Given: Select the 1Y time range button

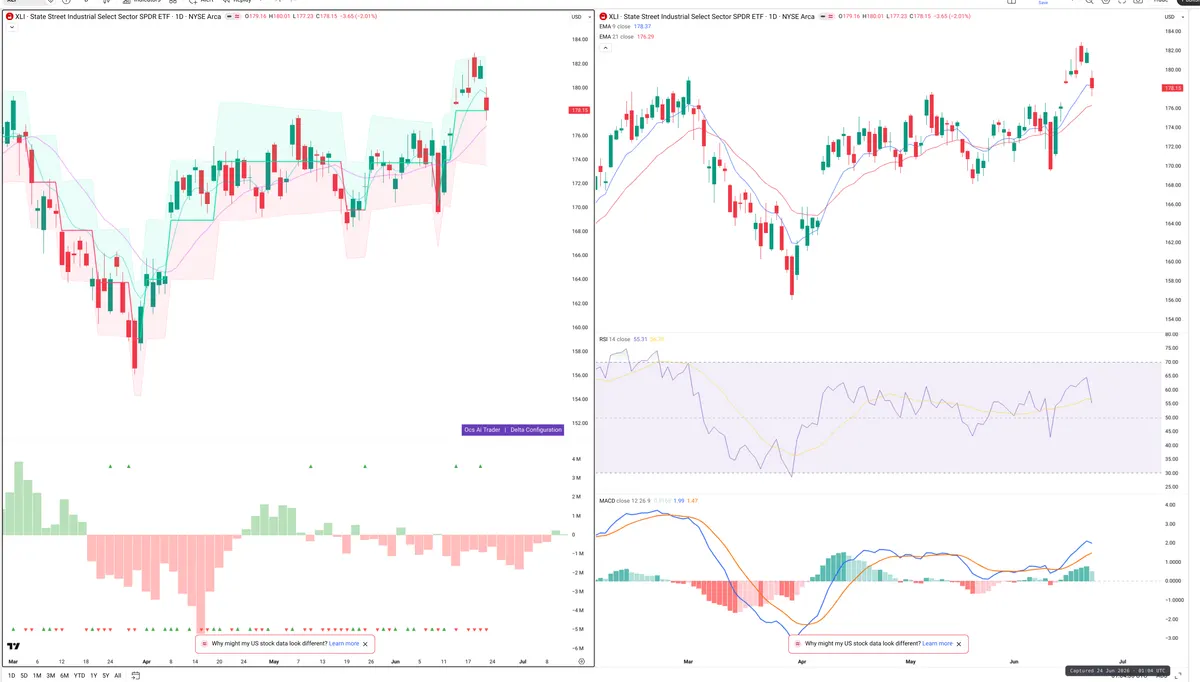Looking at the screenshot, I should pyautogui.click(x=94, y=676).
